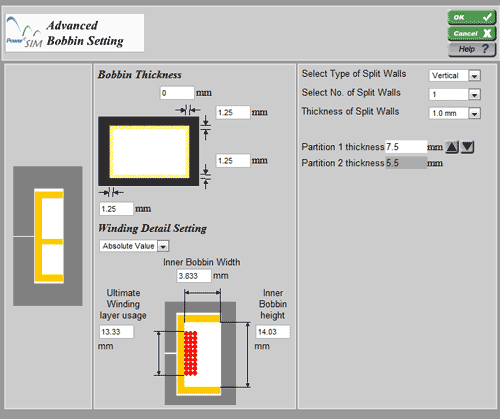Screen dimensions: 500x419
Task: Open Help for bobbin settings
Action: pos(471,49)
